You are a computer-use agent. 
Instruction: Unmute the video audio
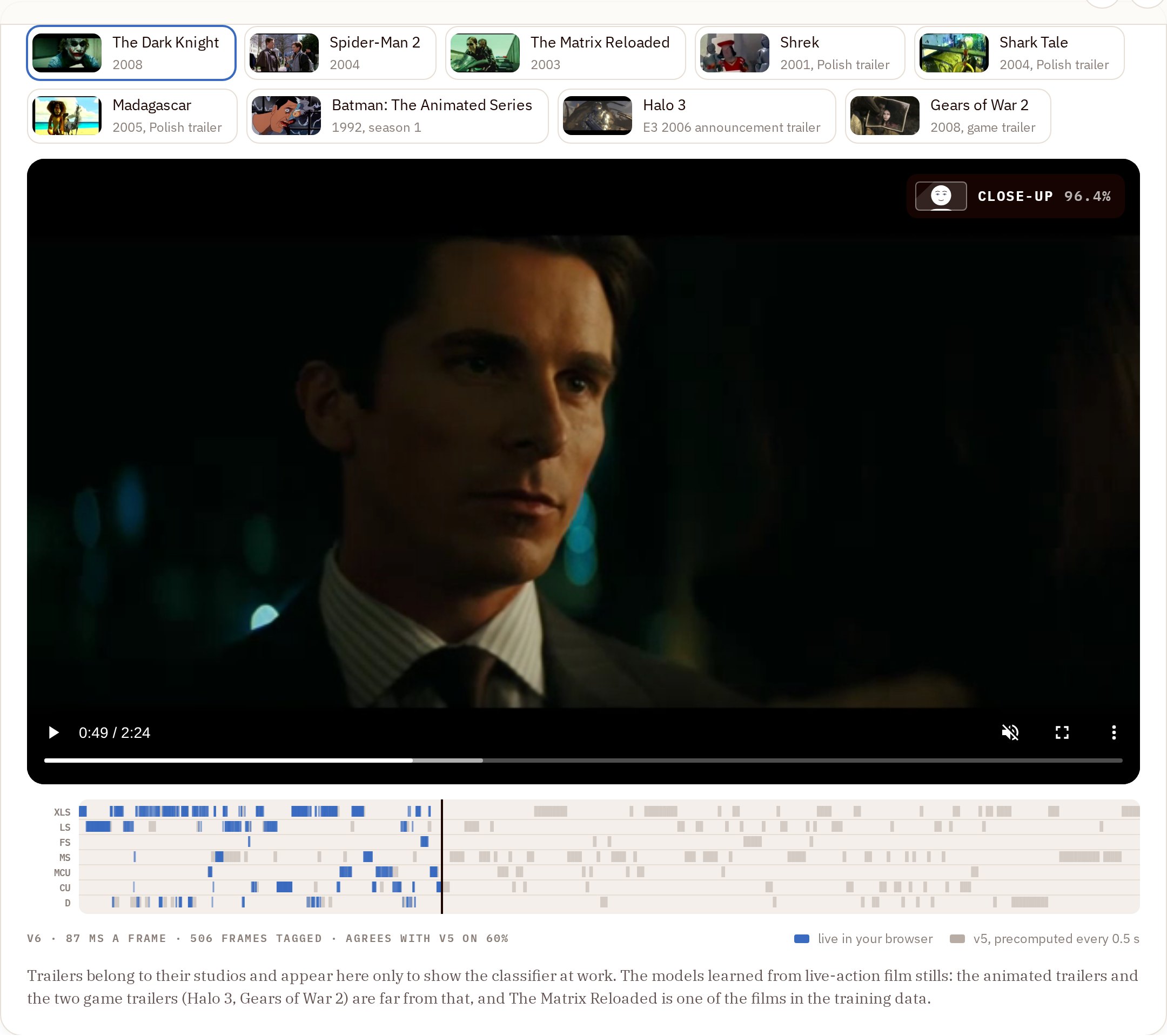pos(1010,733)
